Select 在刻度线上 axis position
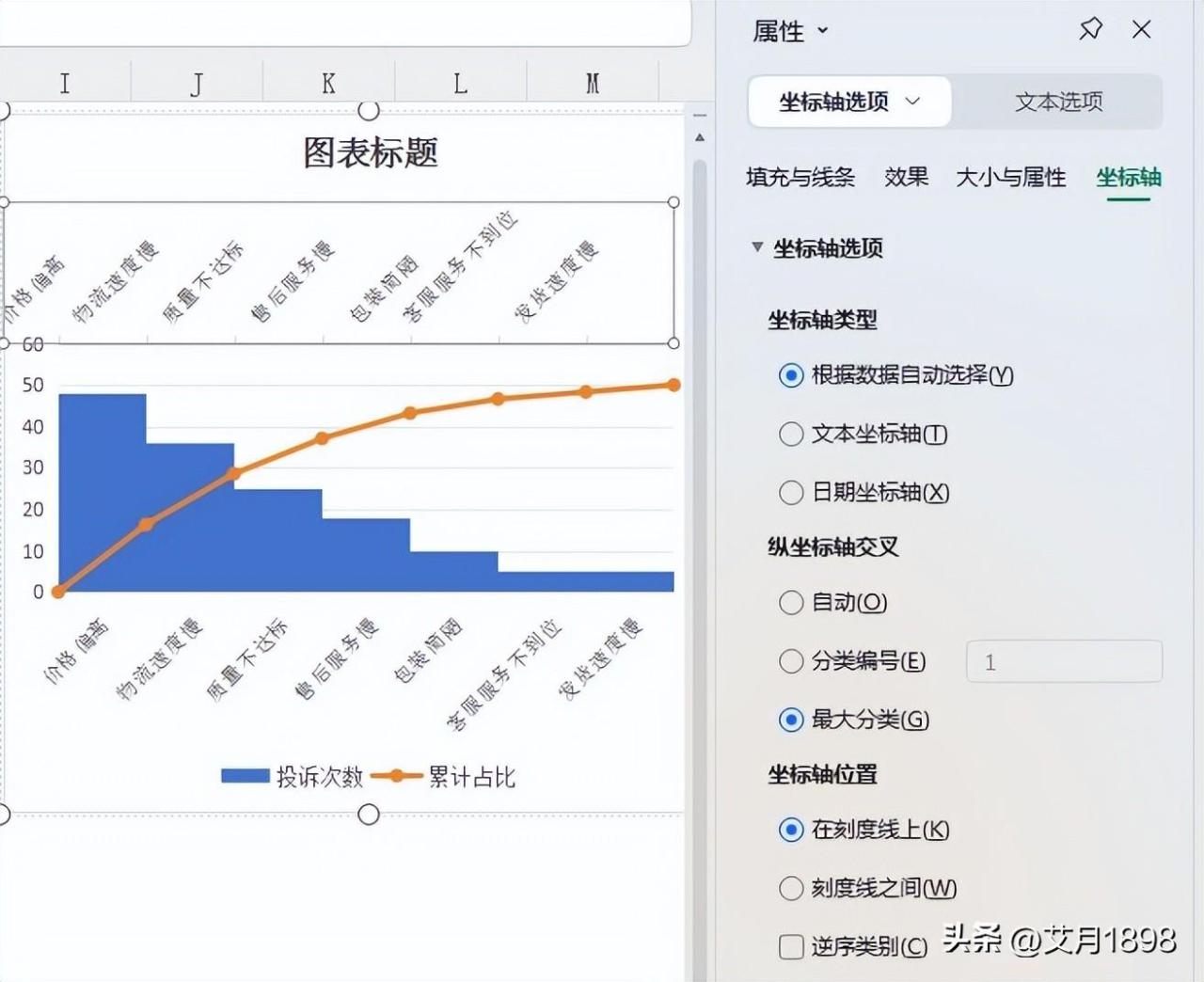This screenshot has width=1204, height=982. click(x=791, y=830)
